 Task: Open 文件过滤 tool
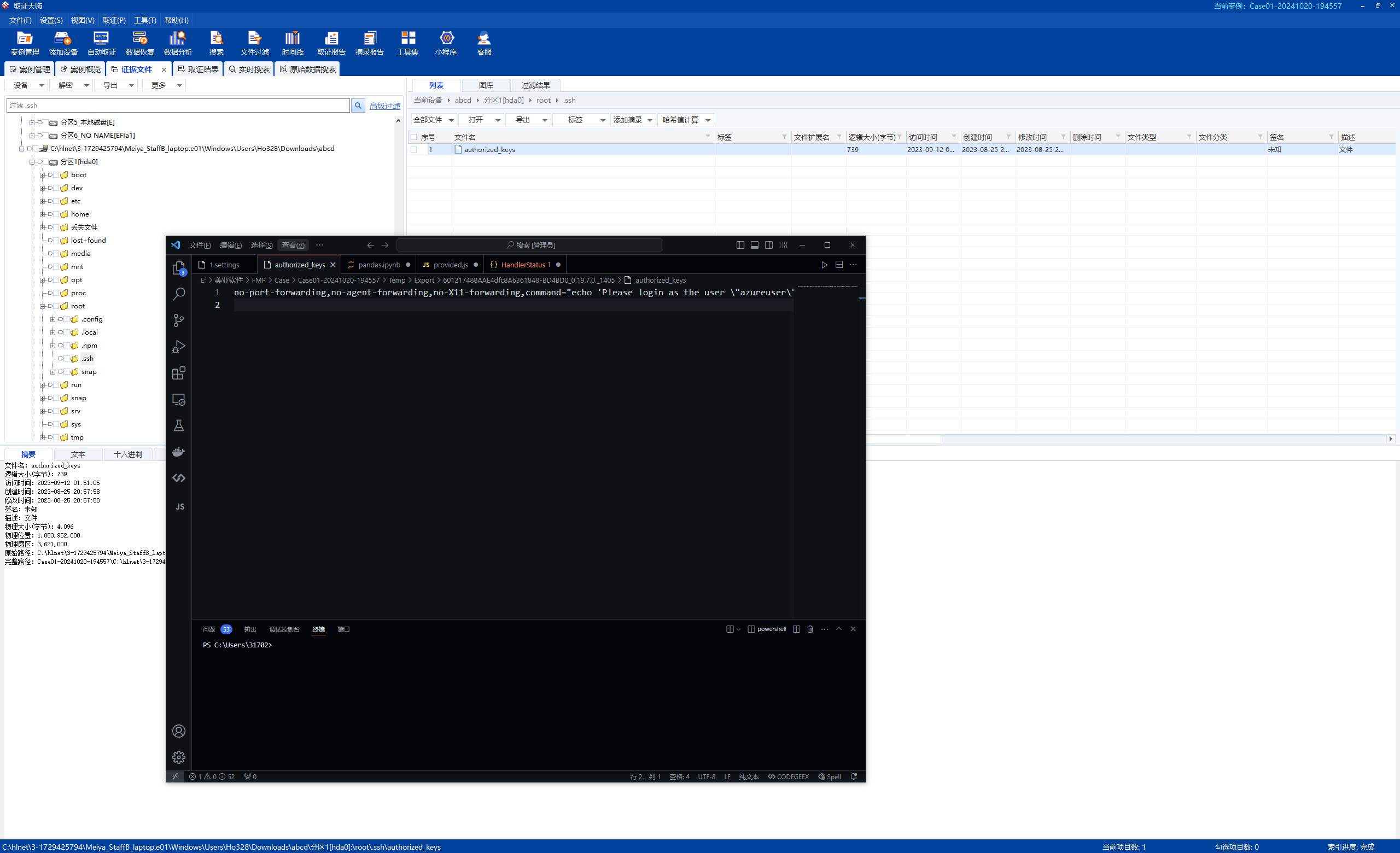tap(254, 43)
